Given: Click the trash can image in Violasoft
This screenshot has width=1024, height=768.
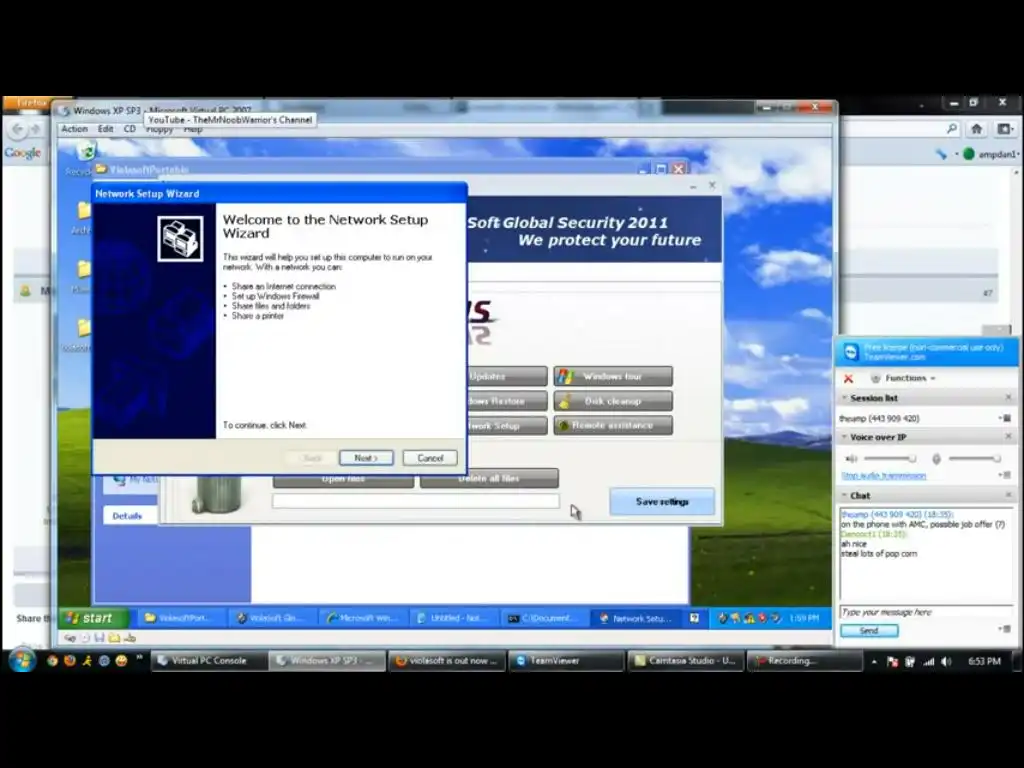Looking at the screenshot, I should (217, 494).
